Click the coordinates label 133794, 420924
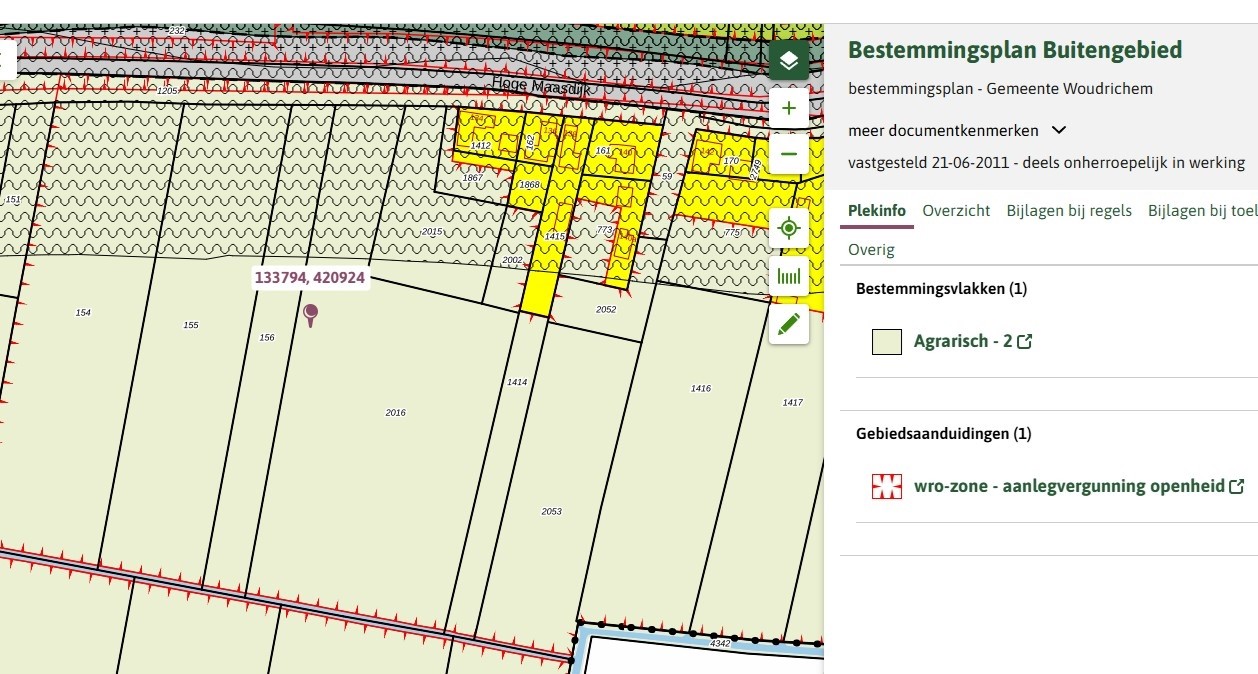1258x674 pixels. (310, 278)
